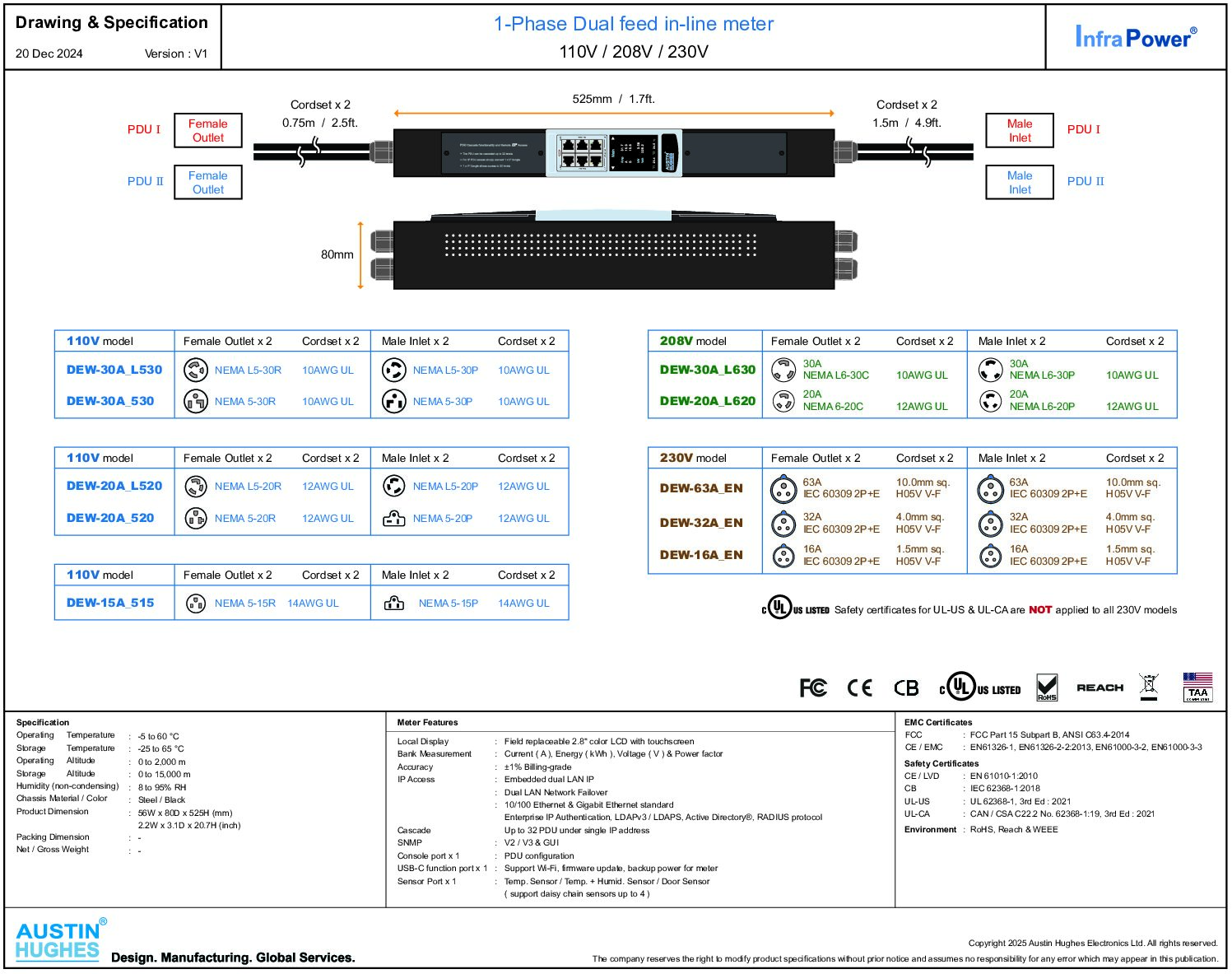The image size is (1232, 974).
Task: Click NEMA 5-20P plug symbol
Action: click(394, 519)
